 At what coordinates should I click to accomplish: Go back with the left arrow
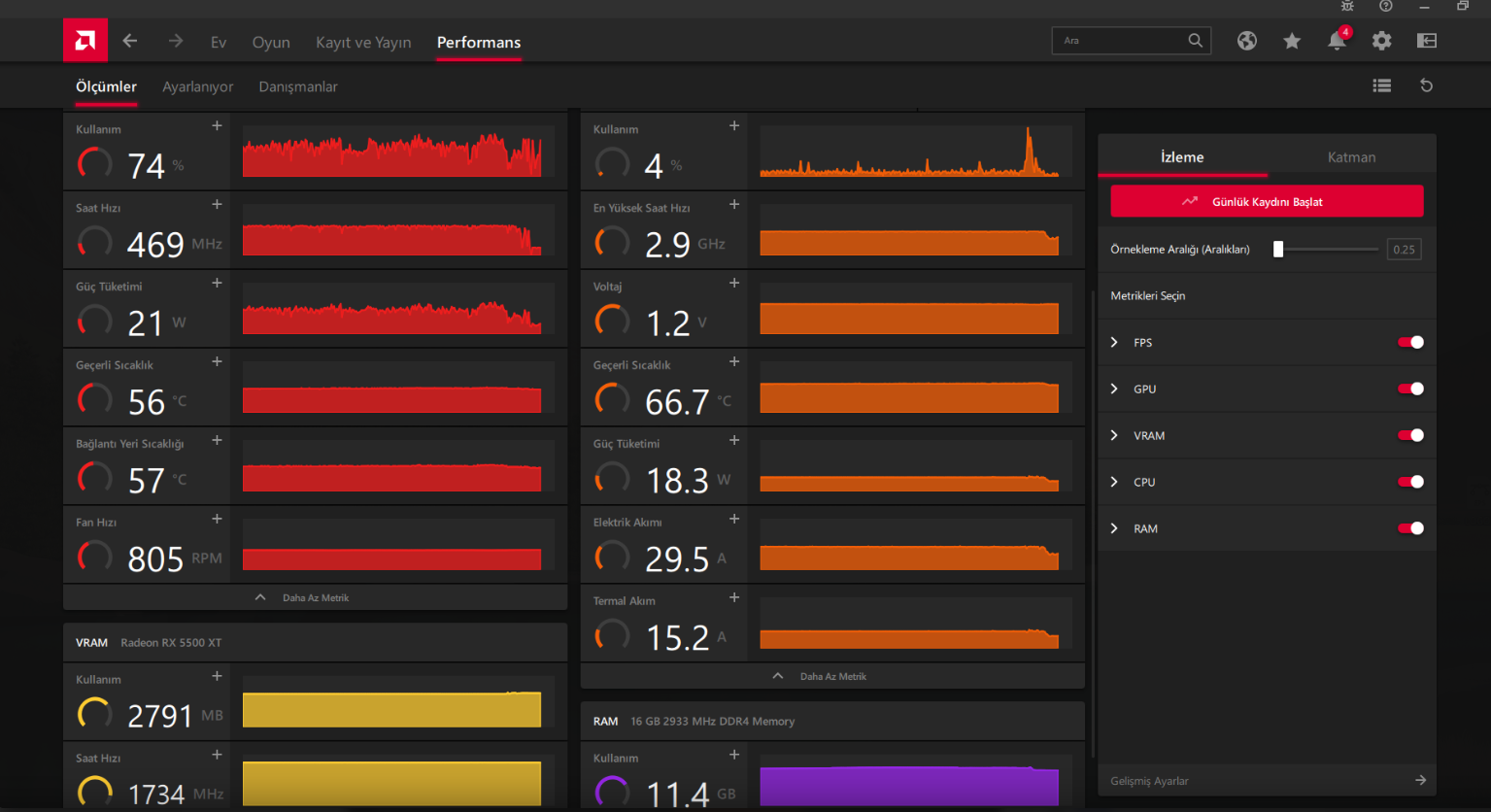point(130,41)
